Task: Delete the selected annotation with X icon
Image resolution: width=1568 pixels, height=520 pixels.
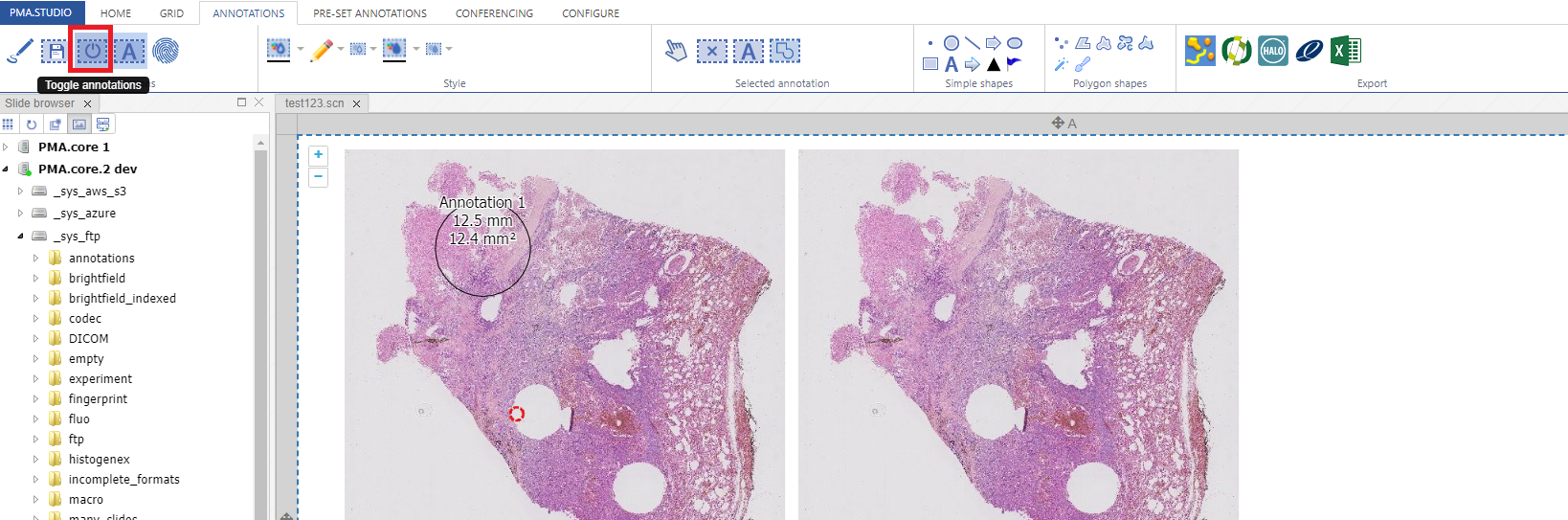Action: 711,51
